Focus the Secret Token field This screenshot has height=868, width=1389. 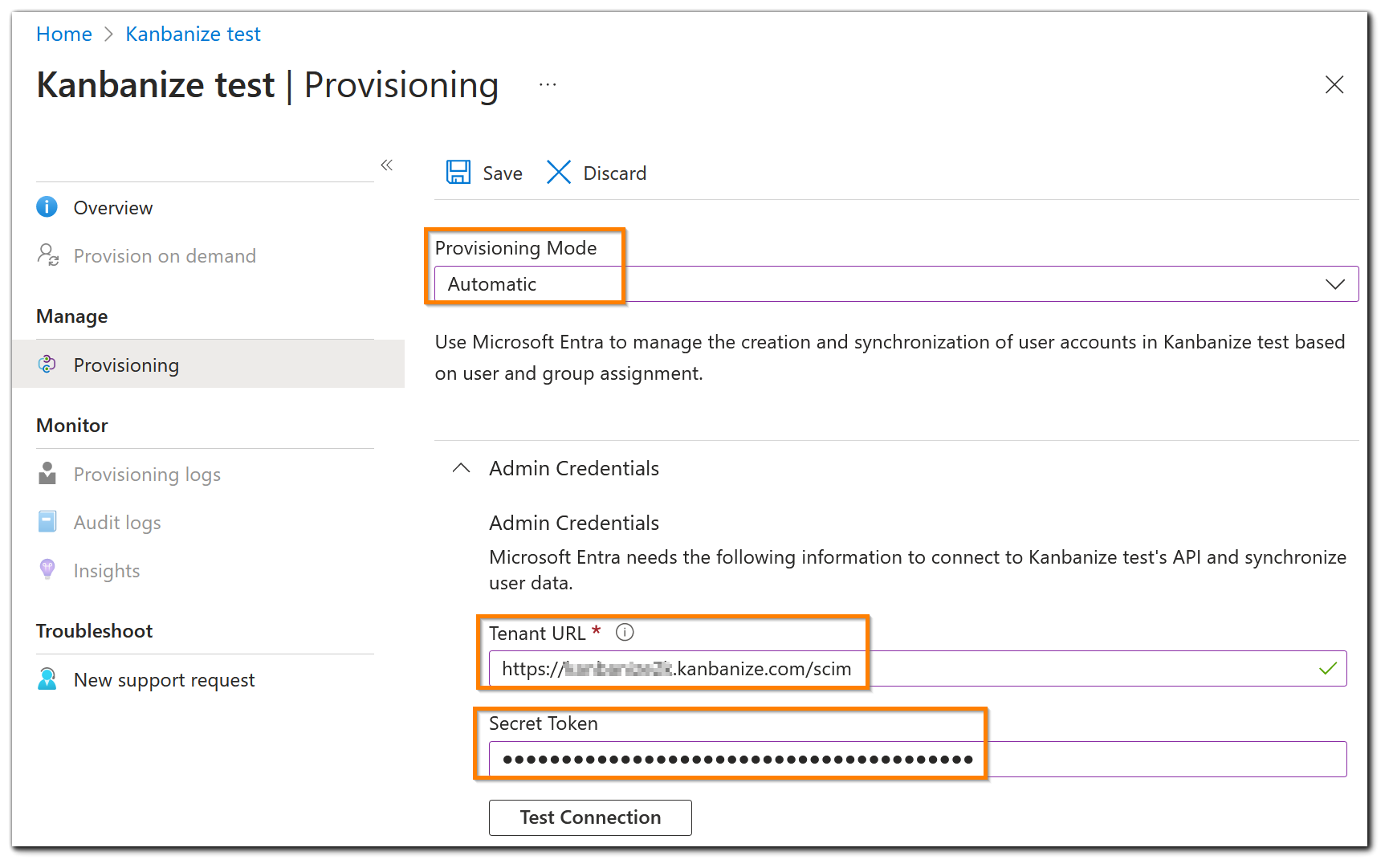[x=918, y=760]
